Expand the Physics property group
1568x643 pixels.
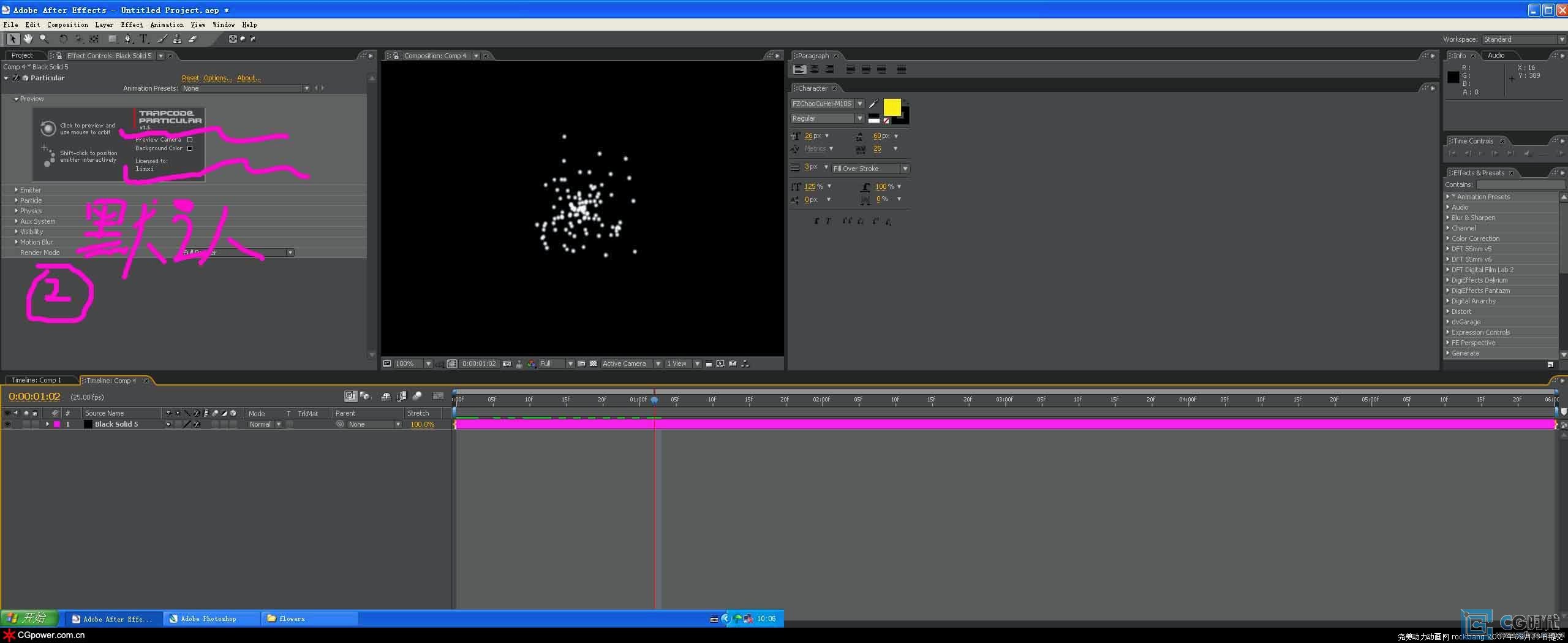click(16, 211)
